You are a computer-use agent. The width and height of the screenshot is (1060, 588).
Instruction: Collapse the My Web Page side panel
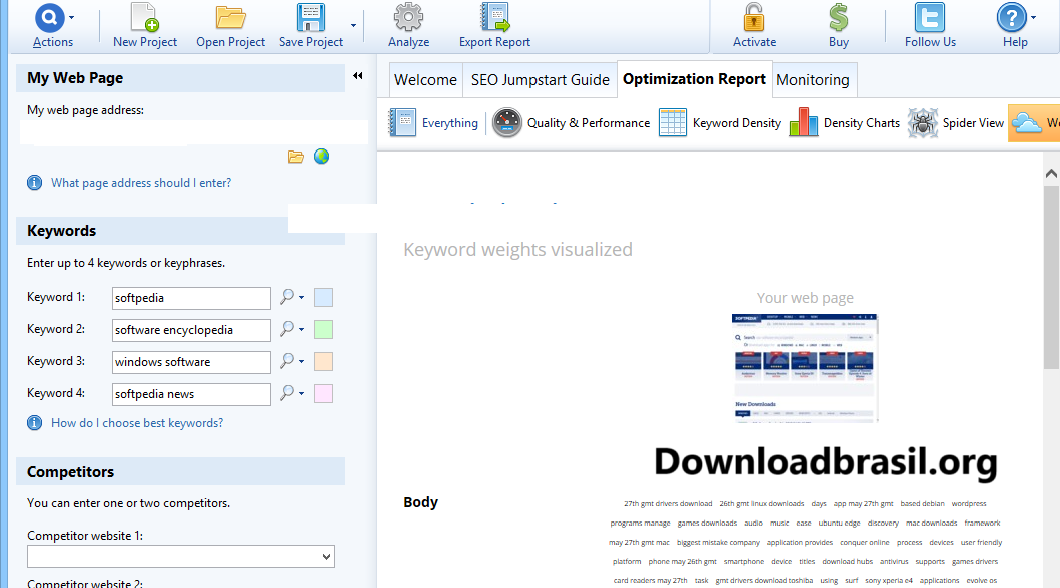[x=358, y=76]
